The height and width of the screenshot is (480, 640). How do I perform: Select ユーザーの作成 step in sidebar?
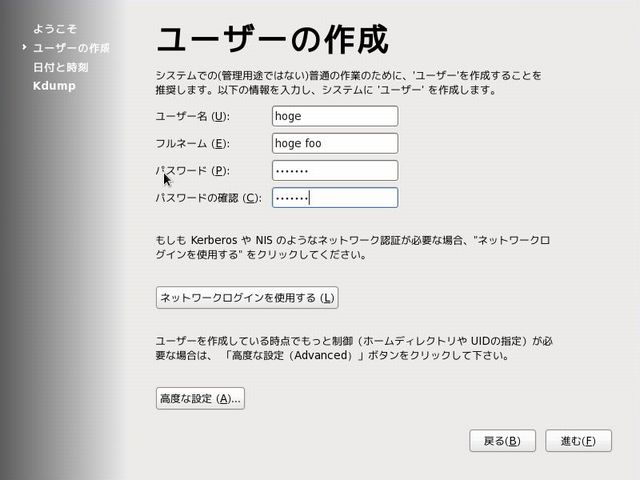click(x=71, y=48)
